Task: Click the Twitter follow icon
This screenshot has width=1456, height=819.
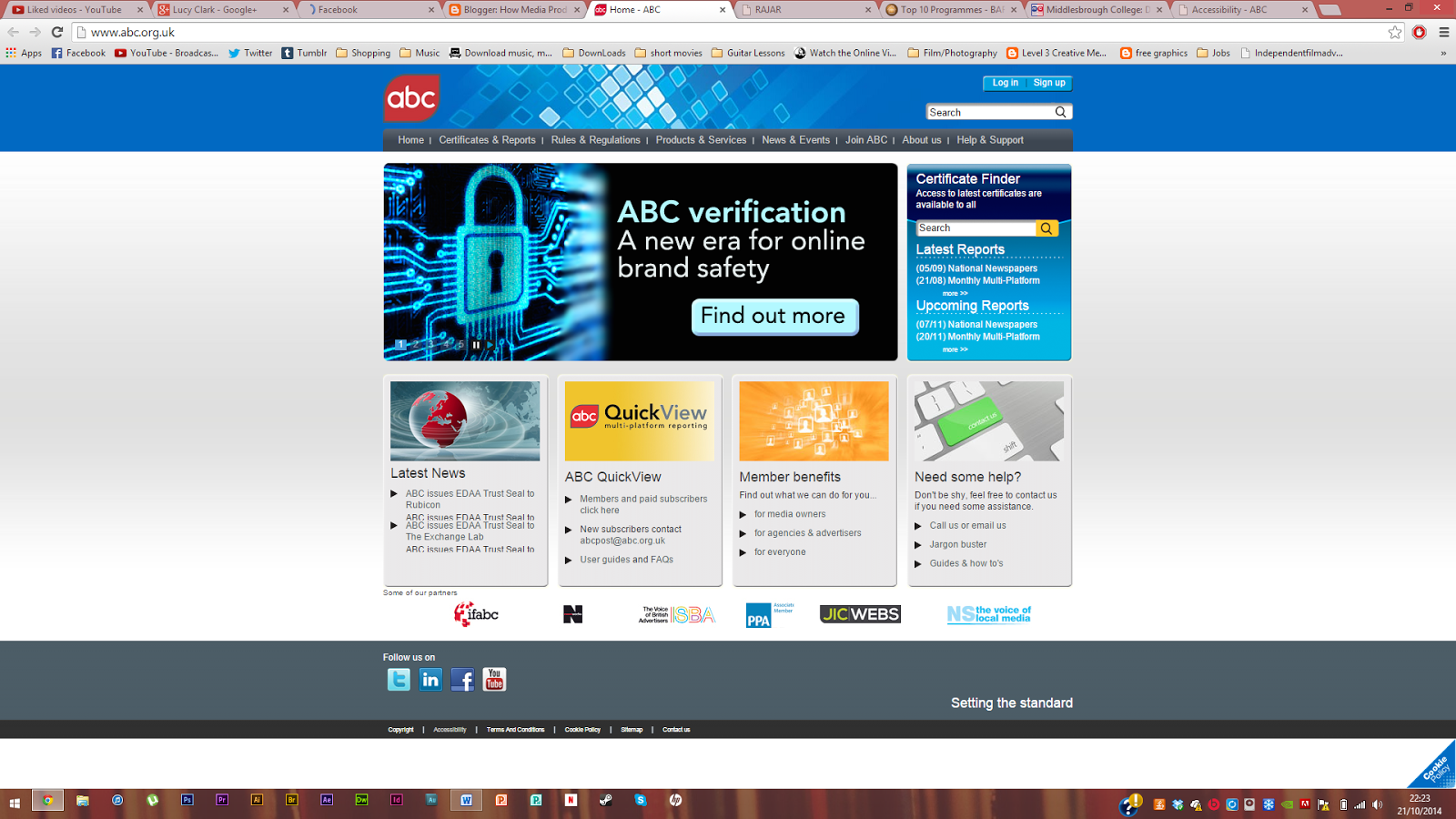Action: [399, 680]
